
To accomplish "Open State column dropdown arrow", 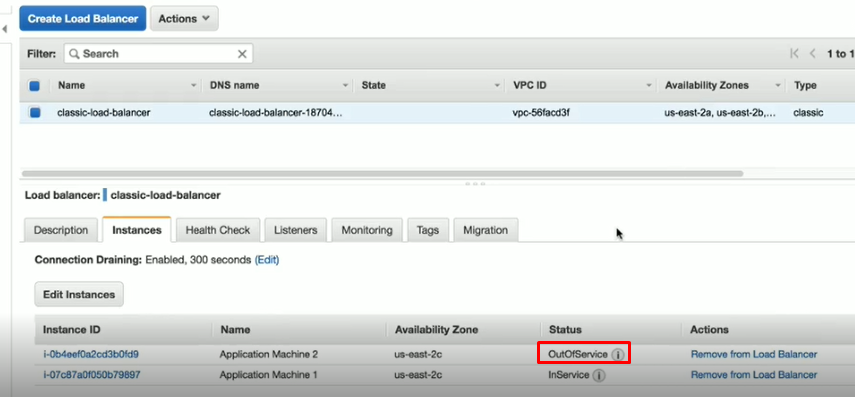I will click(497, 86).
